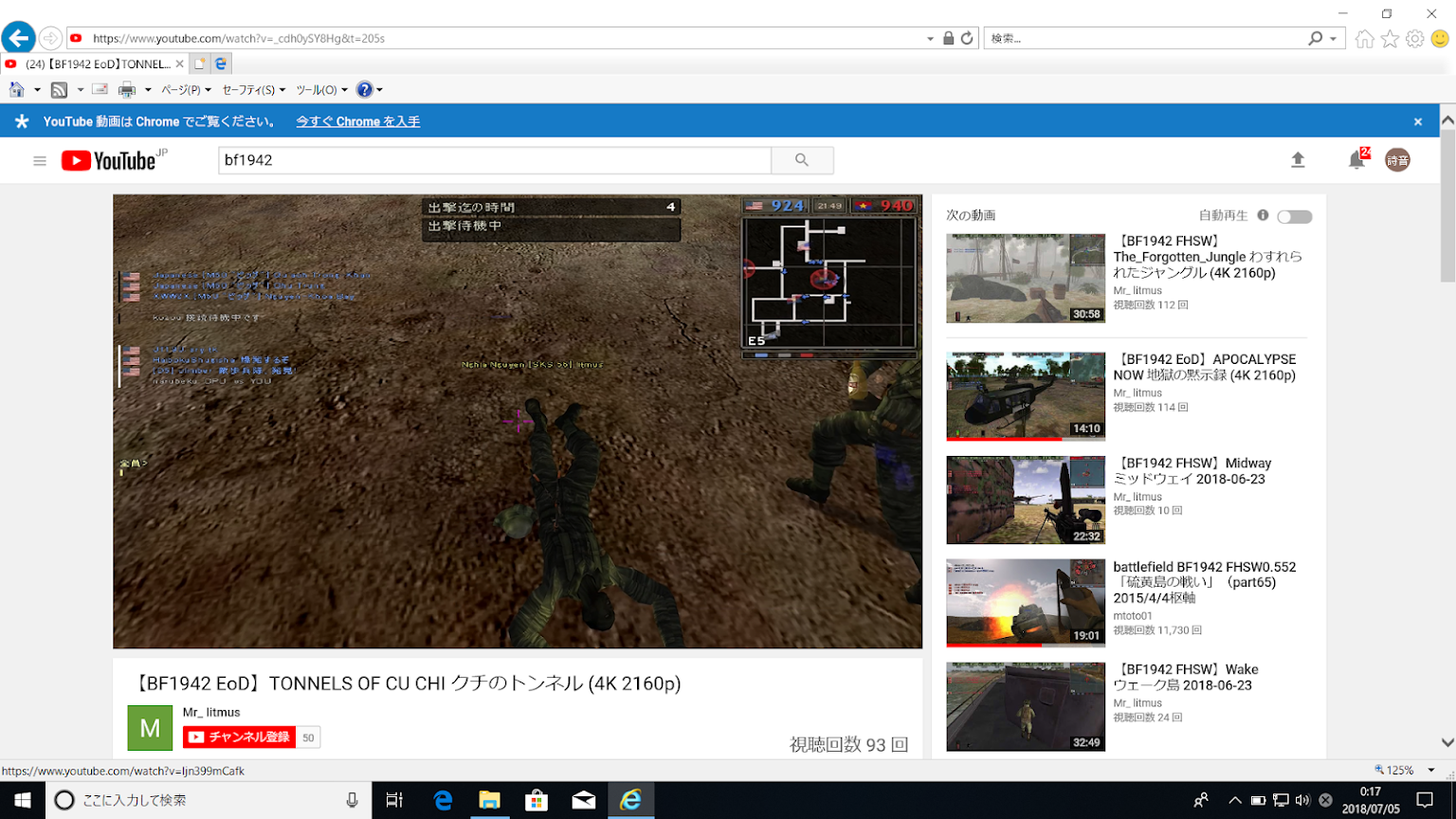Click the smiley feedback icon
The image size is (1456, 819).
tap(1441, 39)
